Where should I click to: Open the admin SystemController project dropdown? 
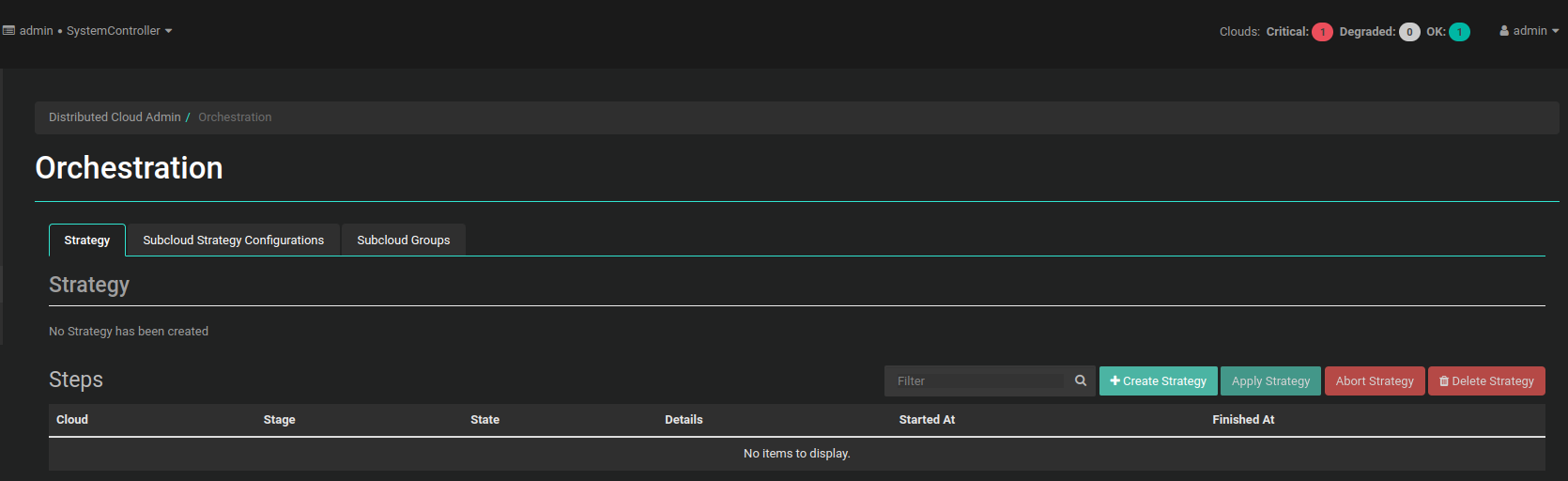point(88,31)
